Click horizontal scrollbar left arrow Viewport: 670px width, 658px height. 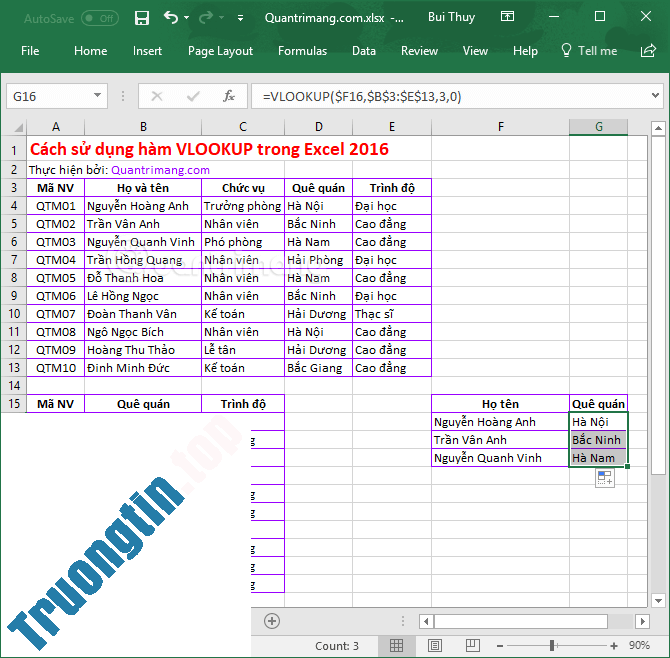pyautogui.click(x=426, y=621)
